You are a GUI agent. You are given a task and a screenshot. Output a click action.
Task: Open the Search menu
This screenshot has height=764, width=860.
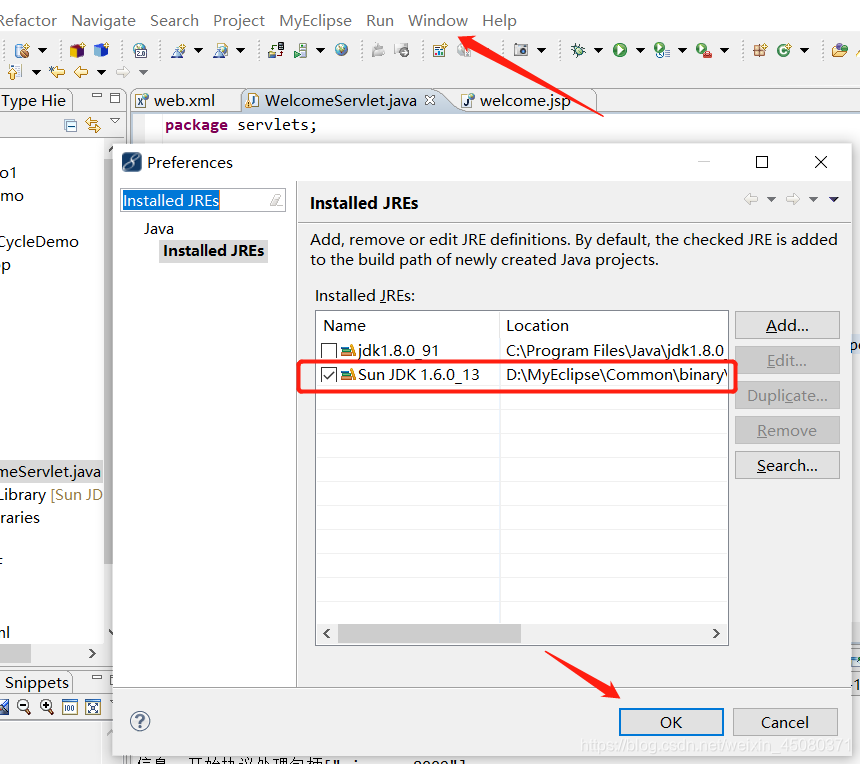click(174, 20)
